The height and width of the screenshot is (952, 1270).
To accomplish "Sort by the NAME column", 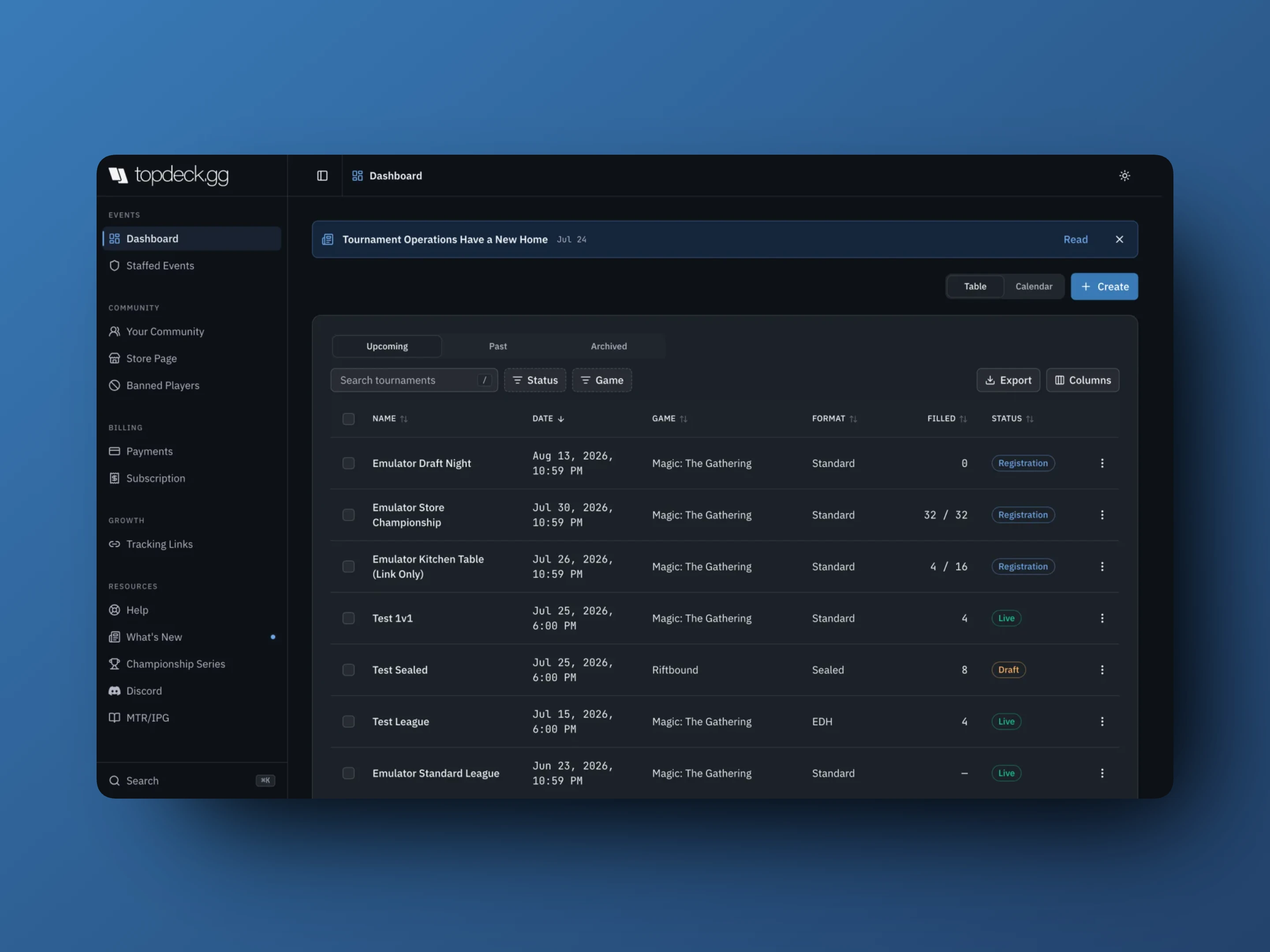I will (389, 419).
